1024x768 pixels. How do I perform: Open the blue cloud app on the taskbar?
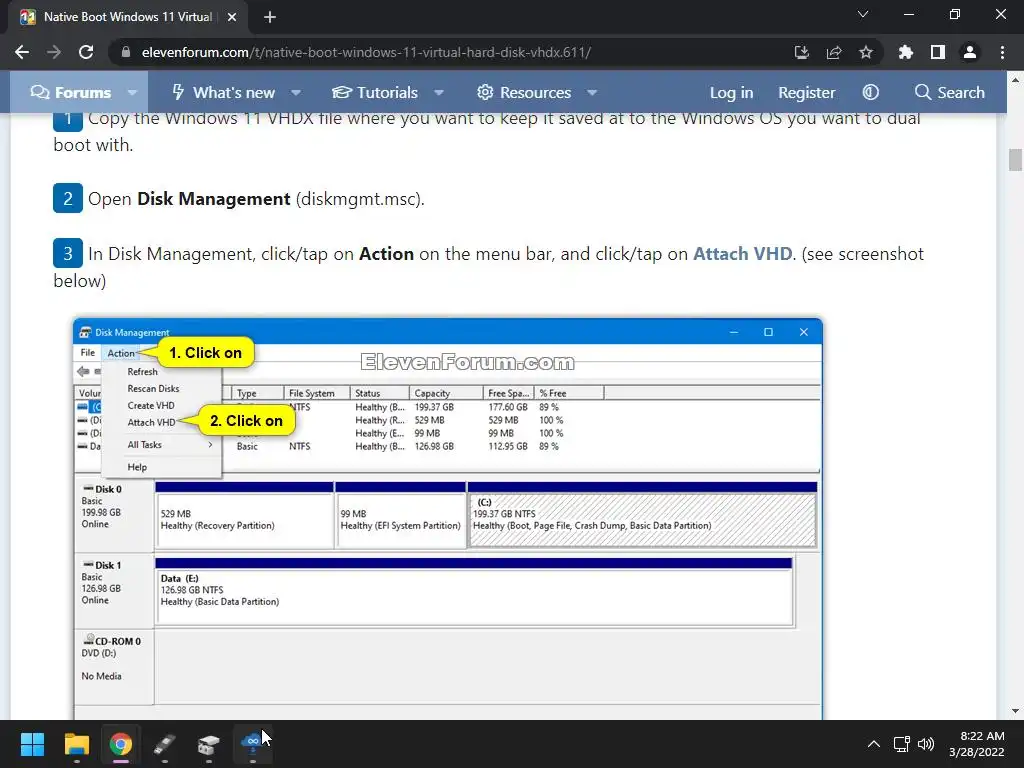pyautogui.click(x=252, y=744)
